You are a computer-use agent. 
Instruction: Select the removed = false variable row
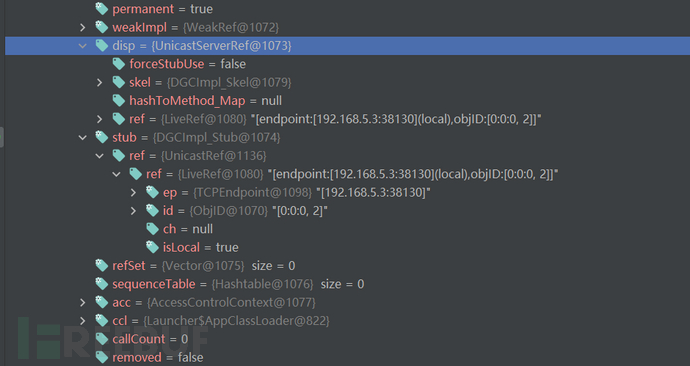pyautogui.click(x=347, y=357)
